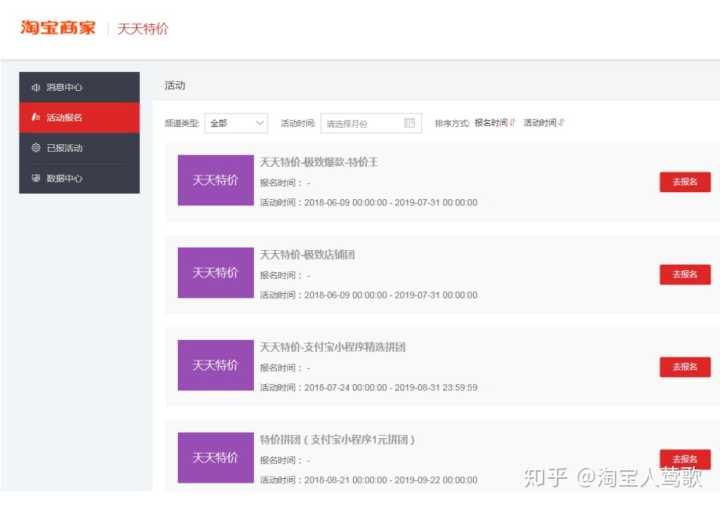Click 去报名 for 特价拼团 1元拼团
The width and height of the screenshot is (720, 507).
(685, 459)
